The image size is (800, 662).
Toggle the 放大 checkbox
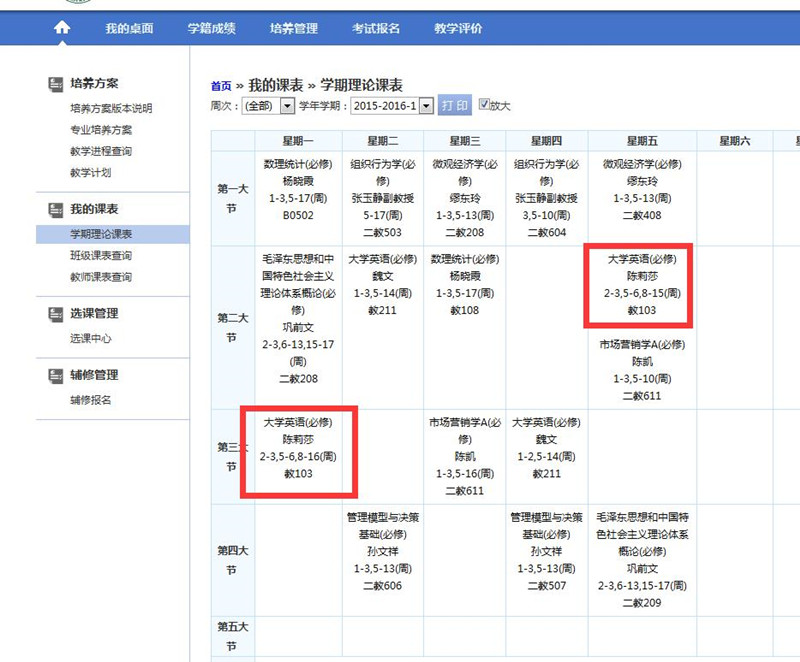(x=485, y=104)
